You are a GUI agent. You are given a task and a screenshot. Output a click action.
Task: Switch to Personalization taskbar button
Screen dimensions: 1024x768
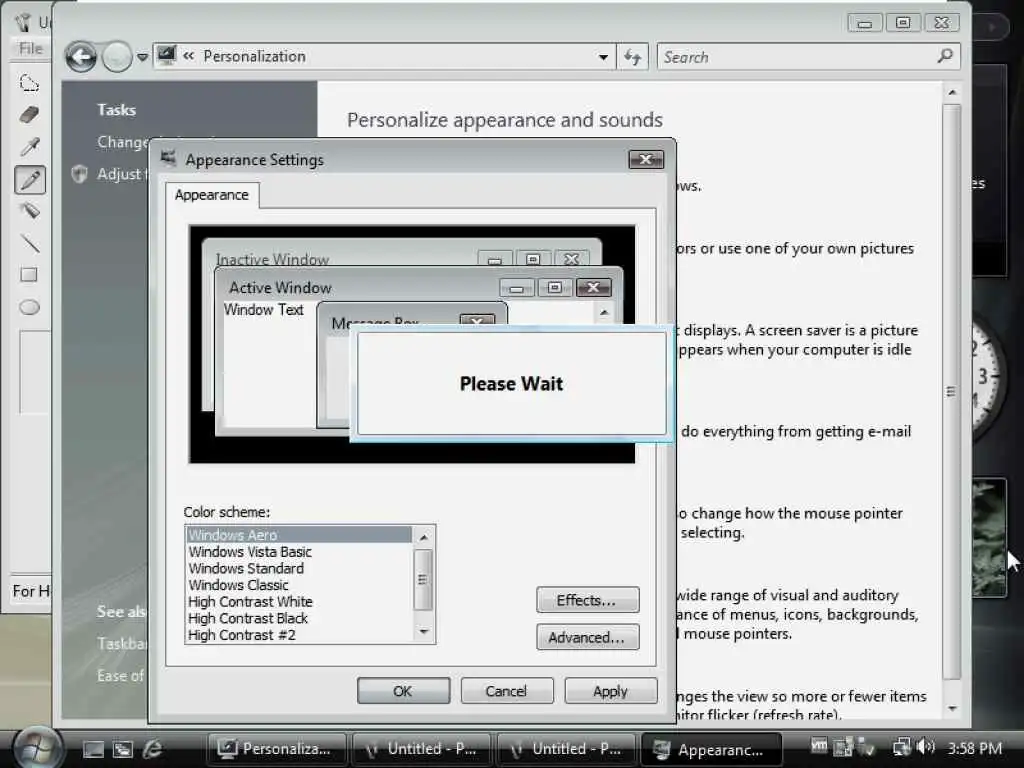(278, 748)
